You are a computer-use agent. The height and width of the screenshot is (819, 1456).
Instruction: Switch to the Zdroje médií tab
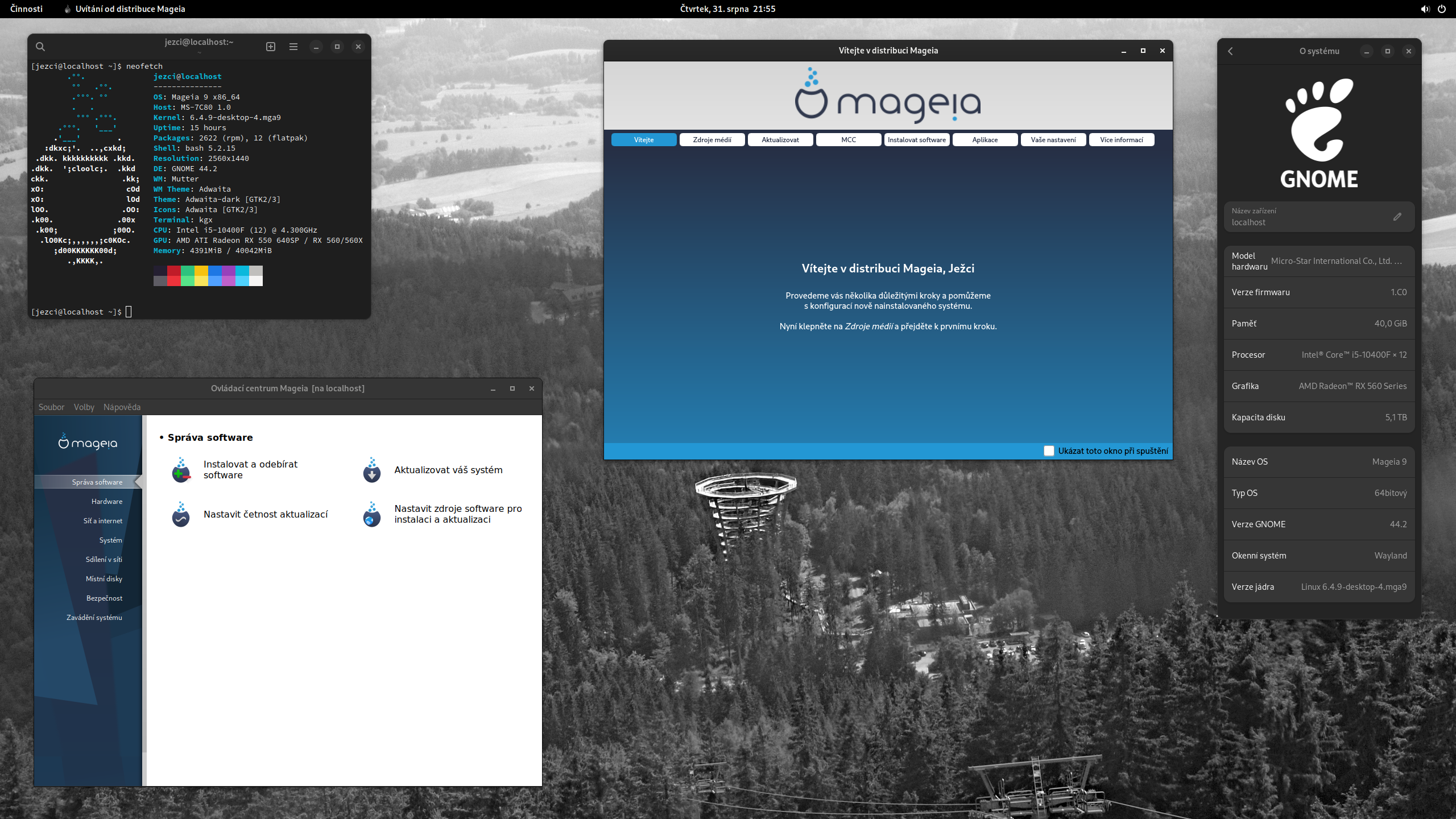point(712,139)
